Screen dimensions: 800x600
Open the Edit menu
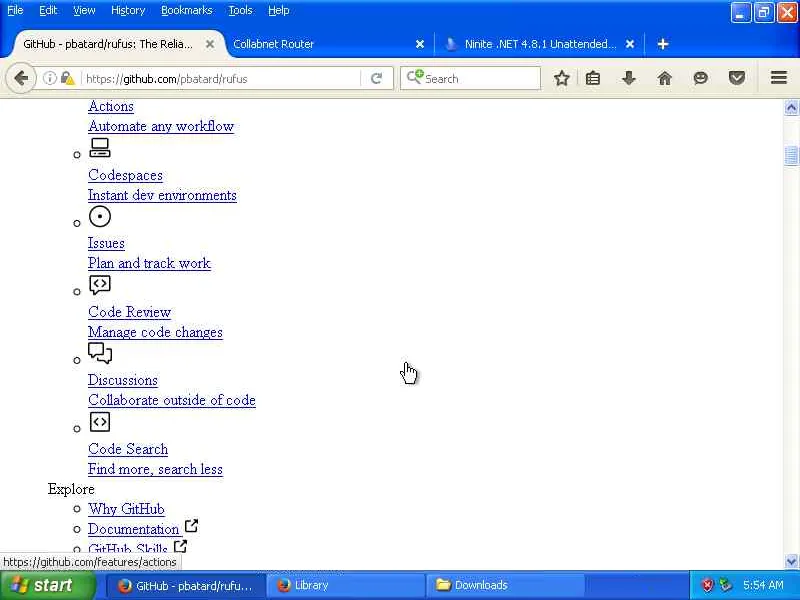(x=48, y=10)
